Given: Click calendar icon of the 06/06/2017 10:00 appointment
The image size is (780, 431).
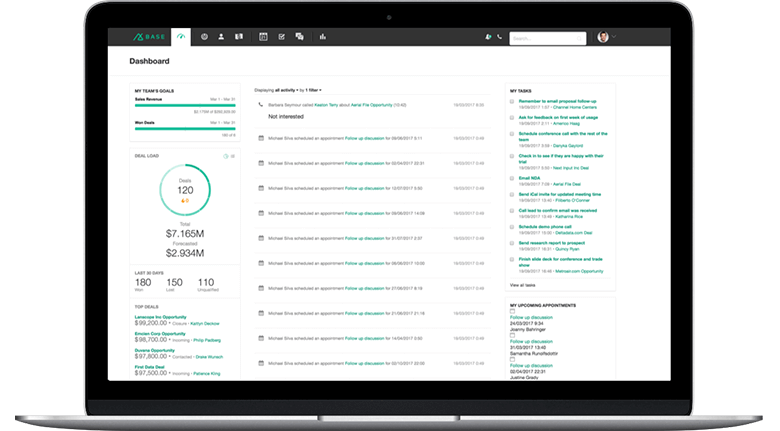Looking at the screenshot, I should [x=261, y=263].
